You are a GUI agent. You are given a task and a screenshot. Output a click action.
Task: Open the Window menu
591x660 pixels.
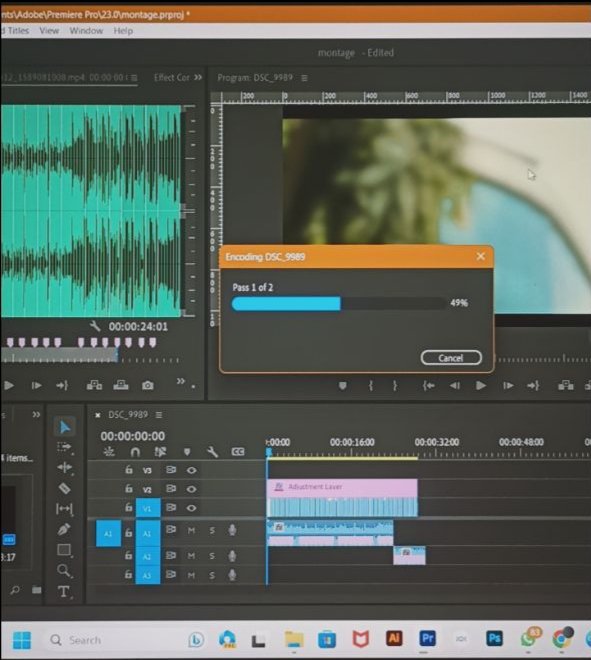tap(86, 31)
